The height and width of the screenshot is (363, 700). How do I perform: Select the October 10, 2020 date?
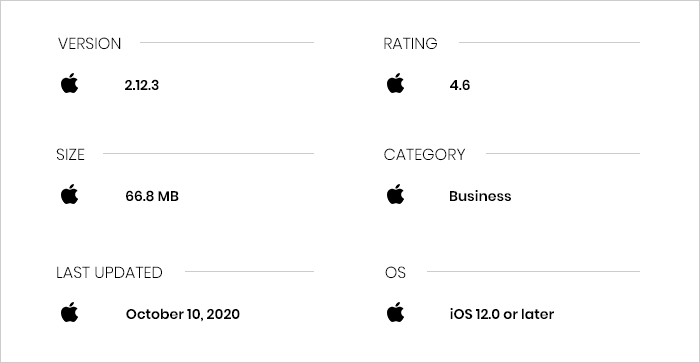(183, 314)
